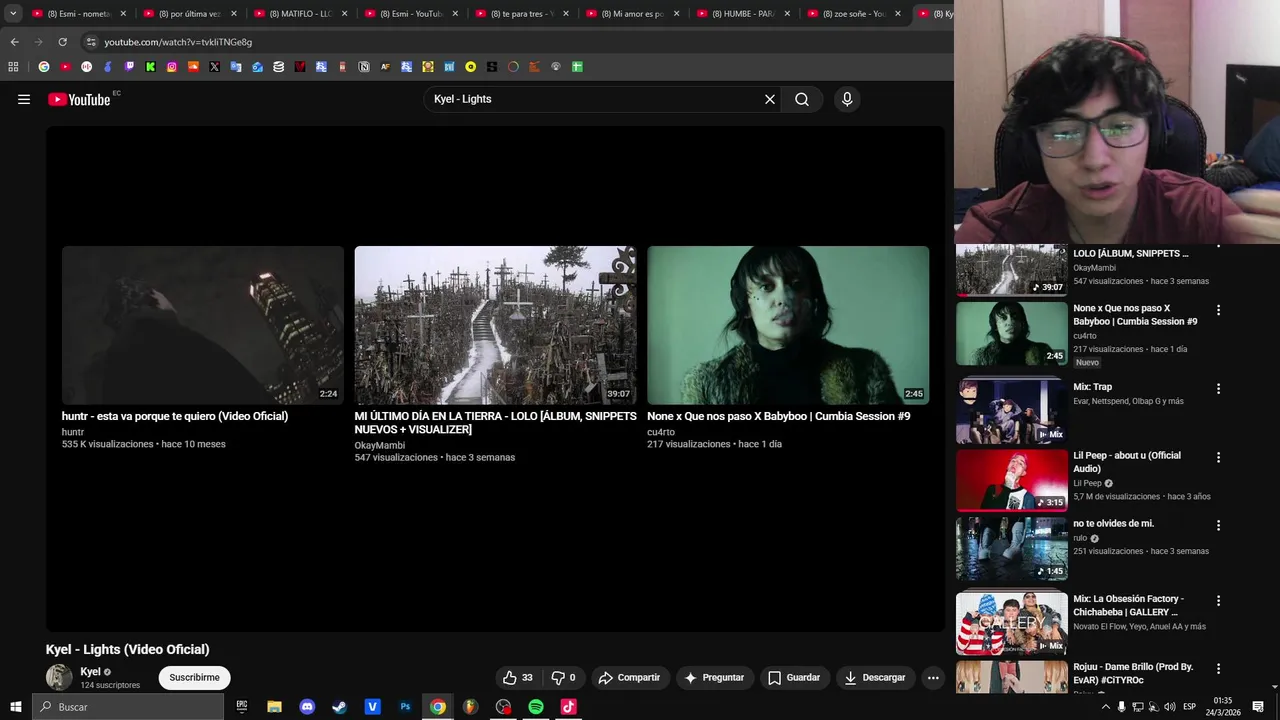1280x720 pixels.
Task: Play 'None x Que nos paso' end-screen thumbnail
Action: point(788,325)
